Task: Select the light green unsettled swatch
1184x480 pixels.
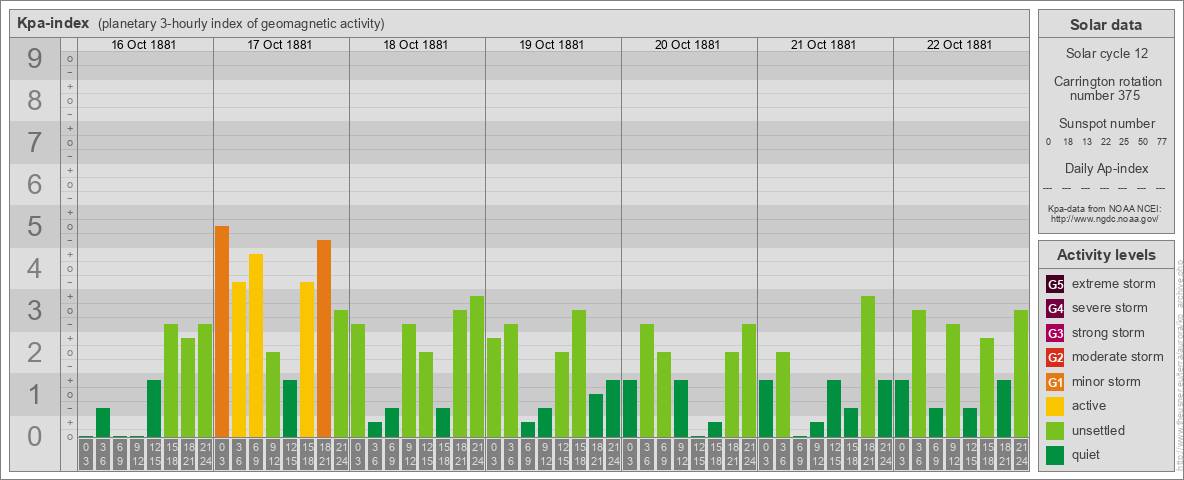Action: (1055, 431)
